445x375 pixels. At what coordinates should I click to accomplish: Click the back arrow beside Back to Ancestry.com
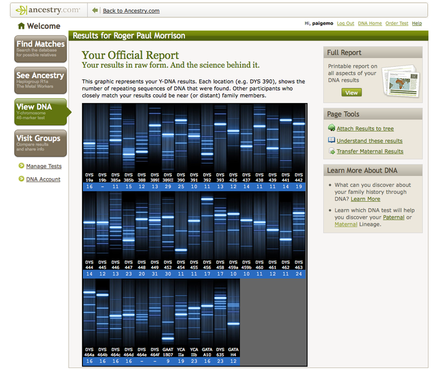(95, 10)
